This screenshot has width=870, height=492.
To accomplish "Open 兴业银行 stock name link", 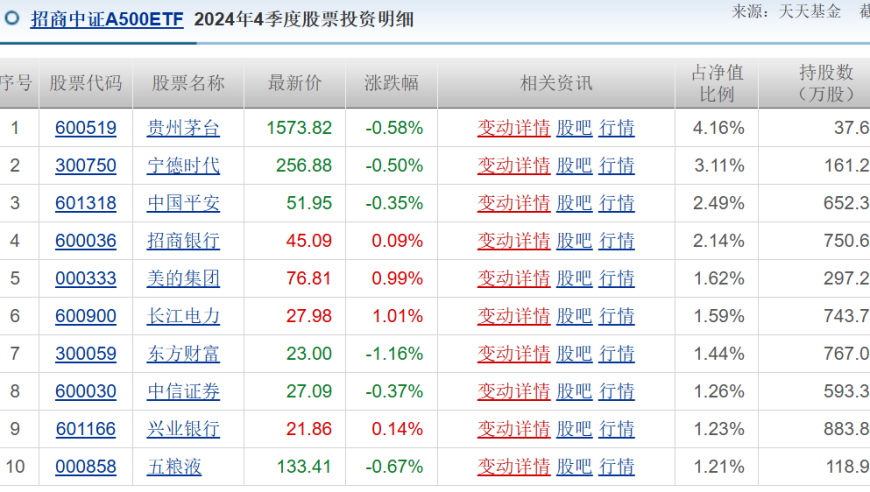I will click(x=183, y=429).
